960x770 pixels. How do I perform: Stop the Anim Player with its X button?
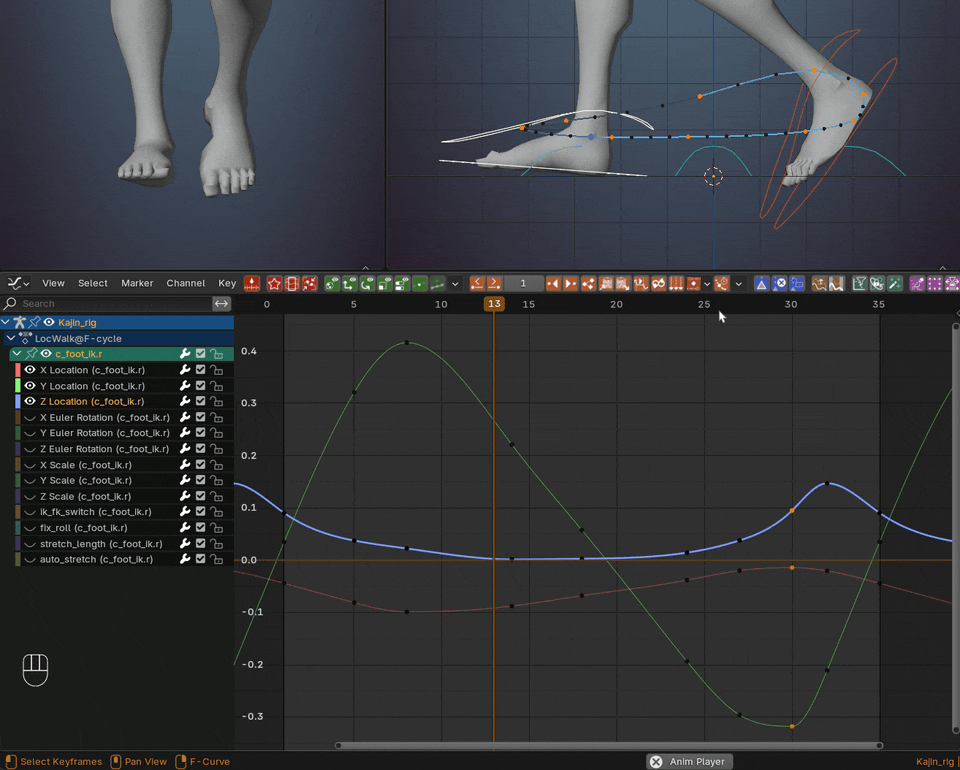pyautogui.click(x=656, y=761)
